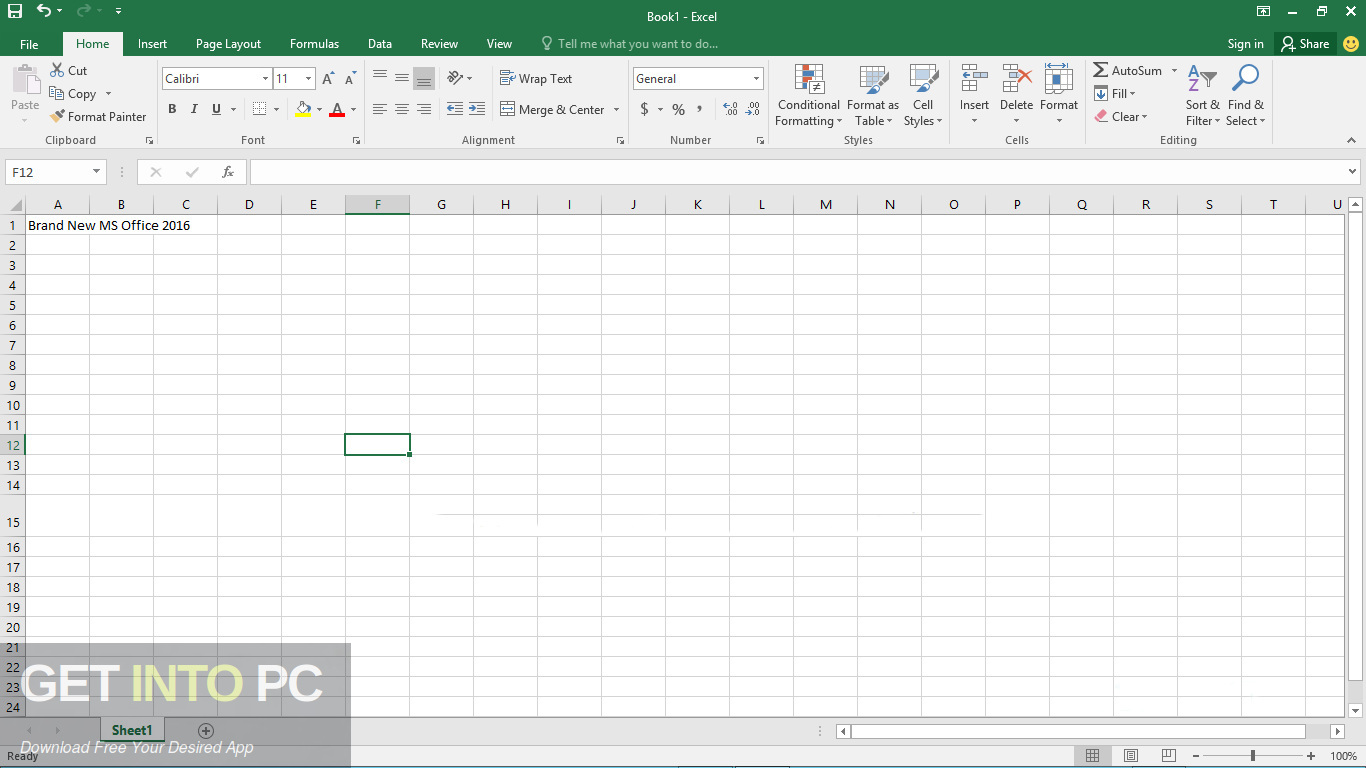Send feedback using the smiley icon
The image size is (1366, 768).
click(x=1351, y=44)
